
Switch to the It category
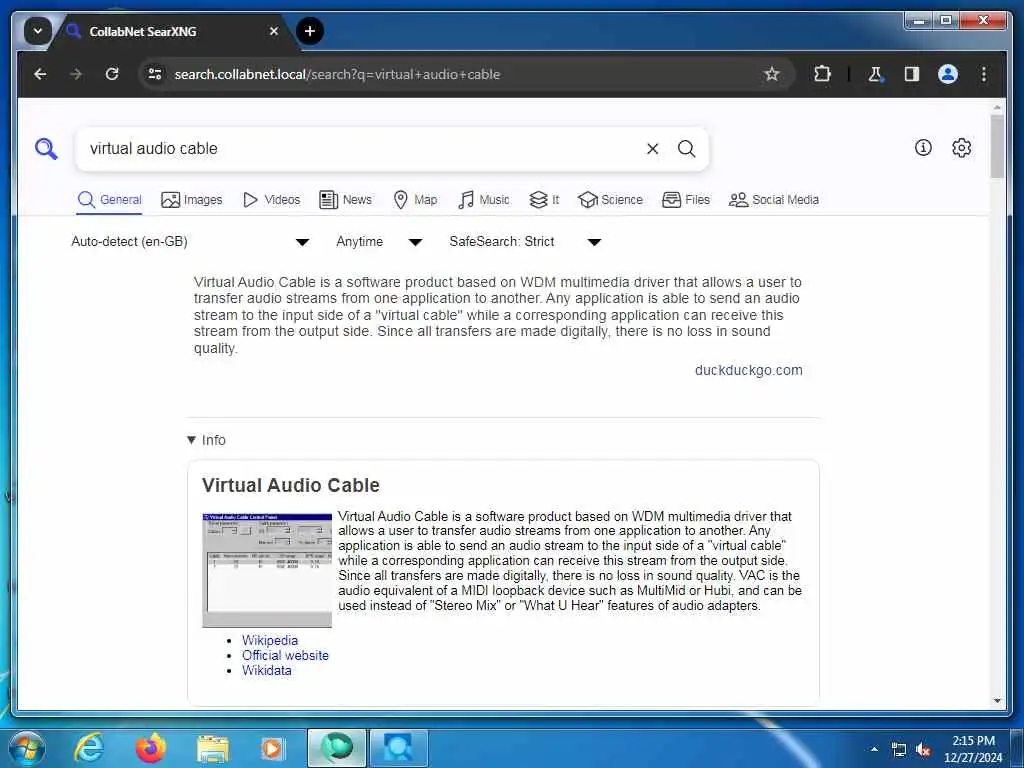click(544, 200)
